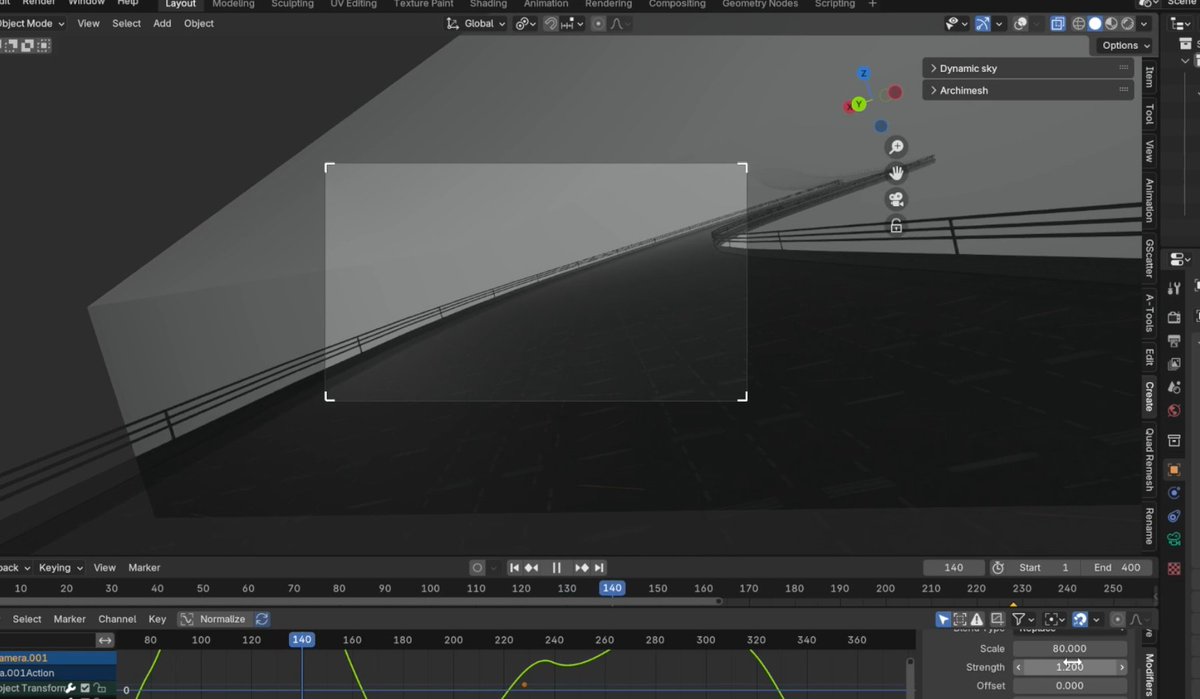1200x699 pixels.
Task: Click the blue Z axis gizmo ball
Action: [864, 73]
